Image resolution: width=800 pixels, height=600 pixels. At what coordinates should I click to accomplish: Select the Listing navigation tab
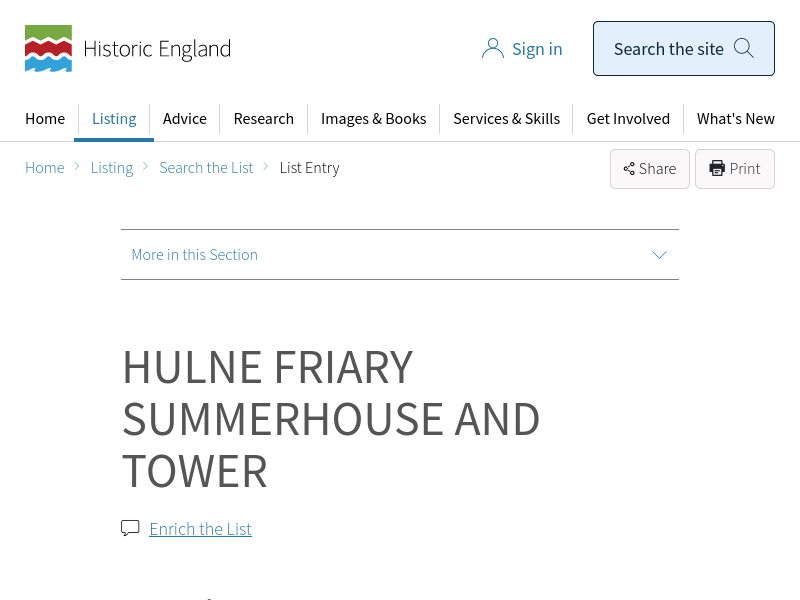coord(114,119)
